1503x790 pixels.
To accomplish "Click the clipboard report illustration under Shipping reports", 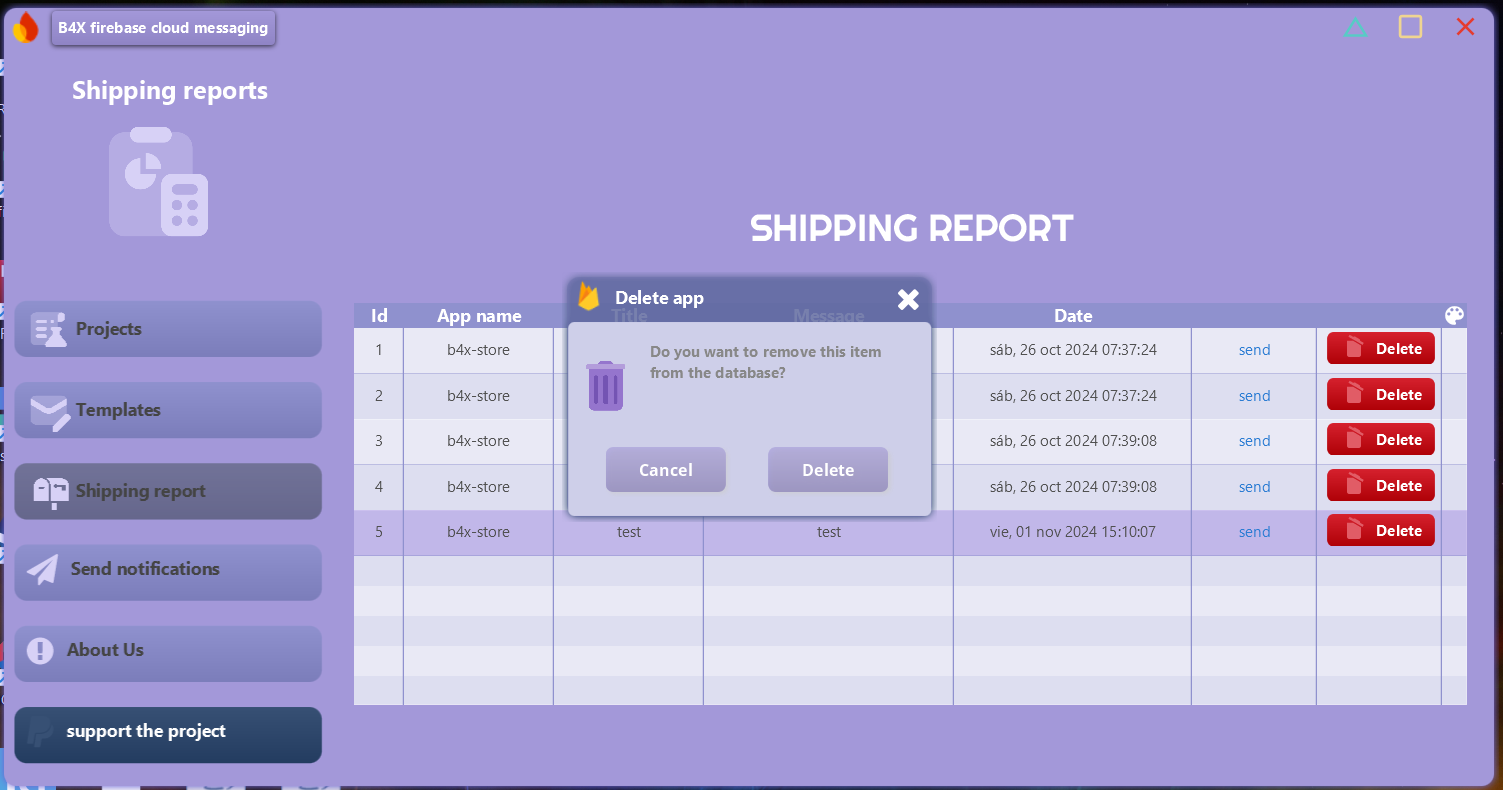I will 158,182.
